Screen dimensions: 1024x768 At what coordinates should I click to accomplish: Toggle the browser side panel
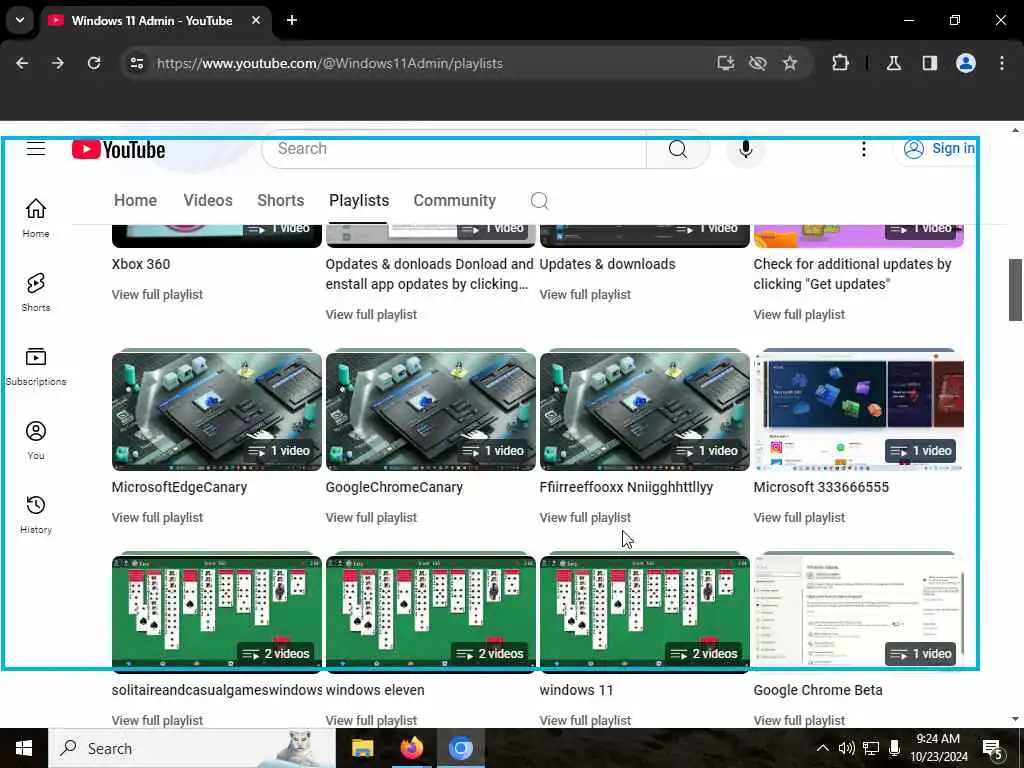929,63
